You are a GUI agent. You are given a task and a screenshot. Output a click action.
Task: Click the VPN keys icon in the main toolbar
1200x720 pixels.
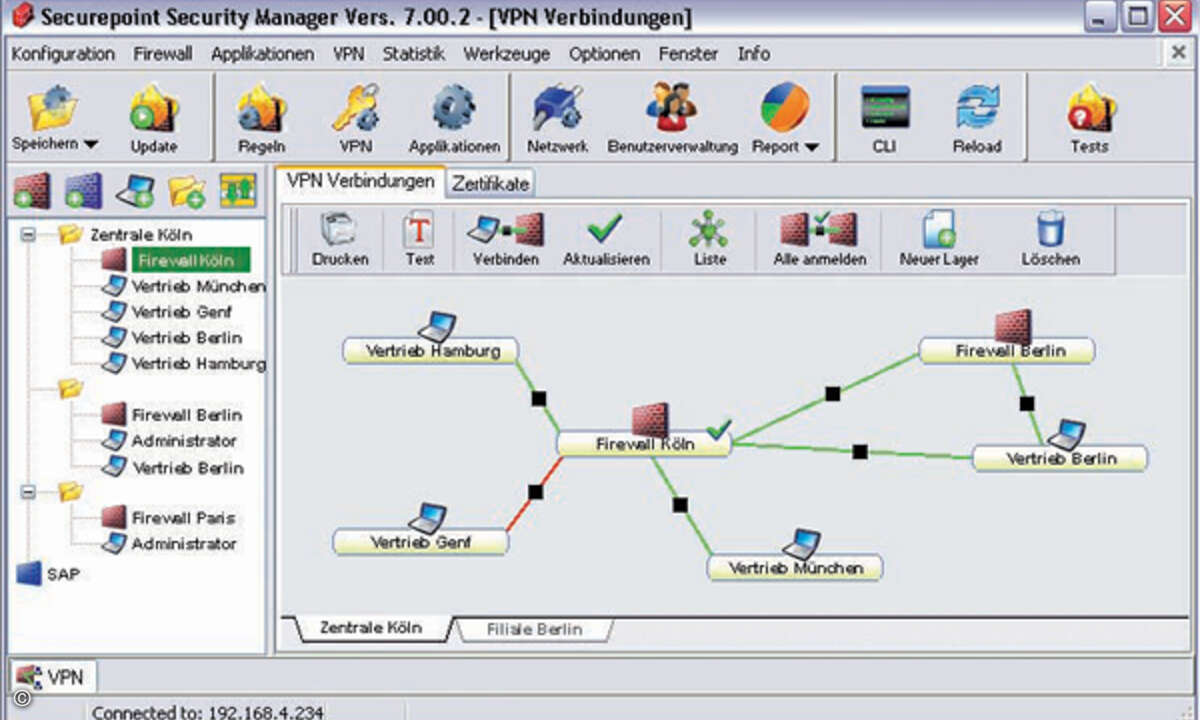(x=355, y=107)
